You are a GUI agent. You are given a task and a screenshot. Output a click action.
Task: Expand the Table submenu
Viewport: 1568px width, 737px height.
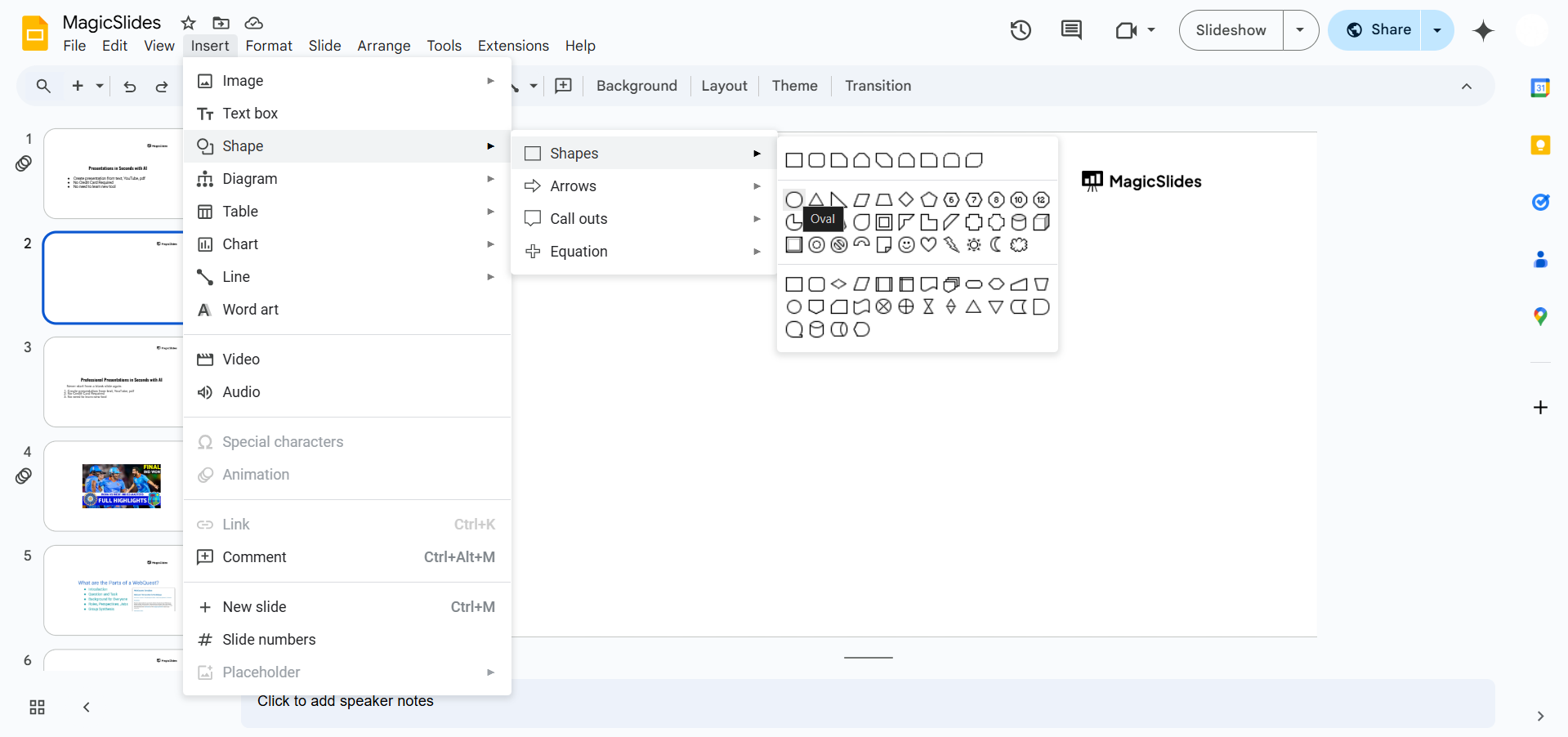pos(347,212)
